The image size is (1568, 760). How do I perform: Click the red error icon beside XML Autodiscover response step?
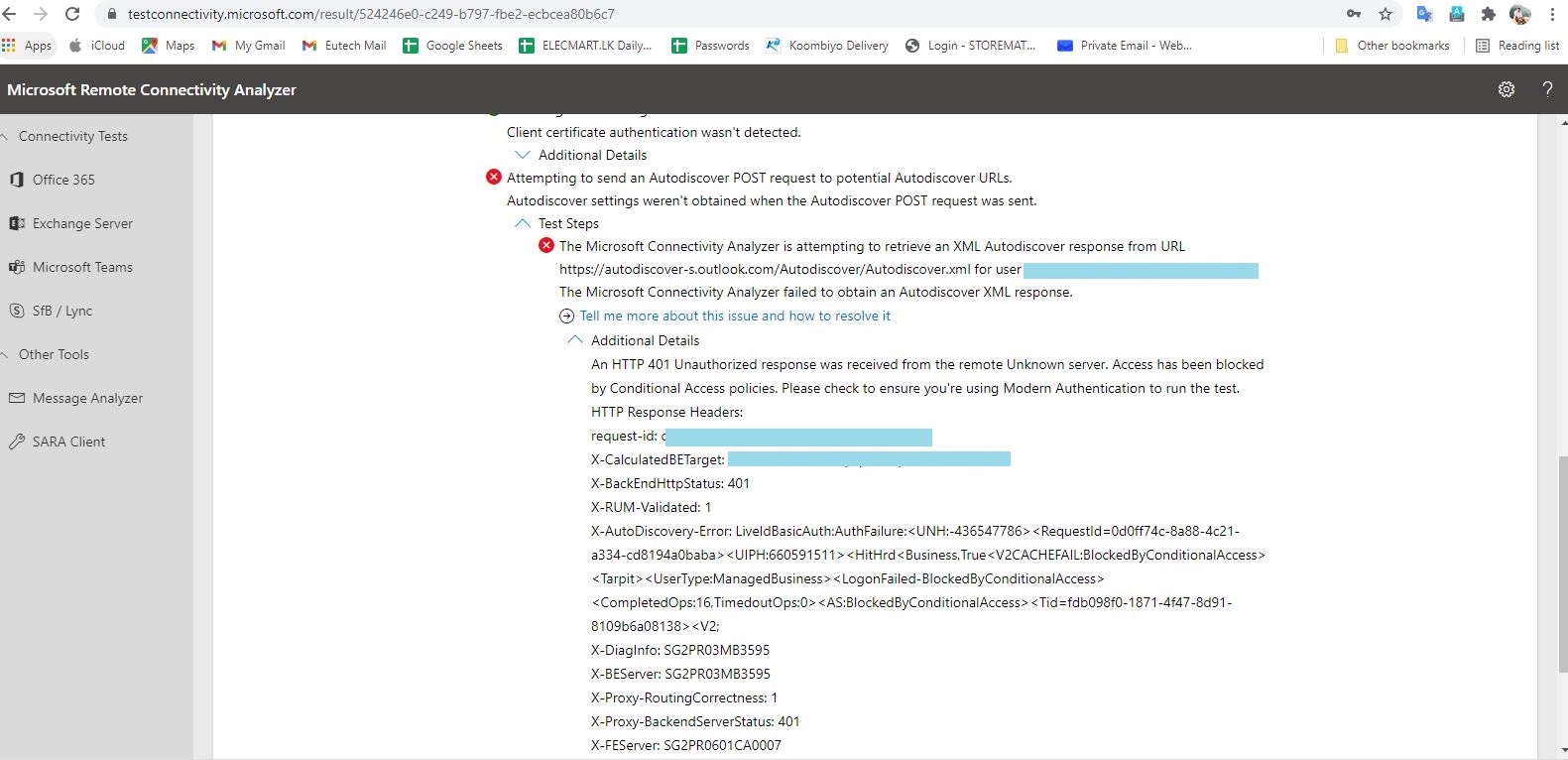click(x=546, y=245)
